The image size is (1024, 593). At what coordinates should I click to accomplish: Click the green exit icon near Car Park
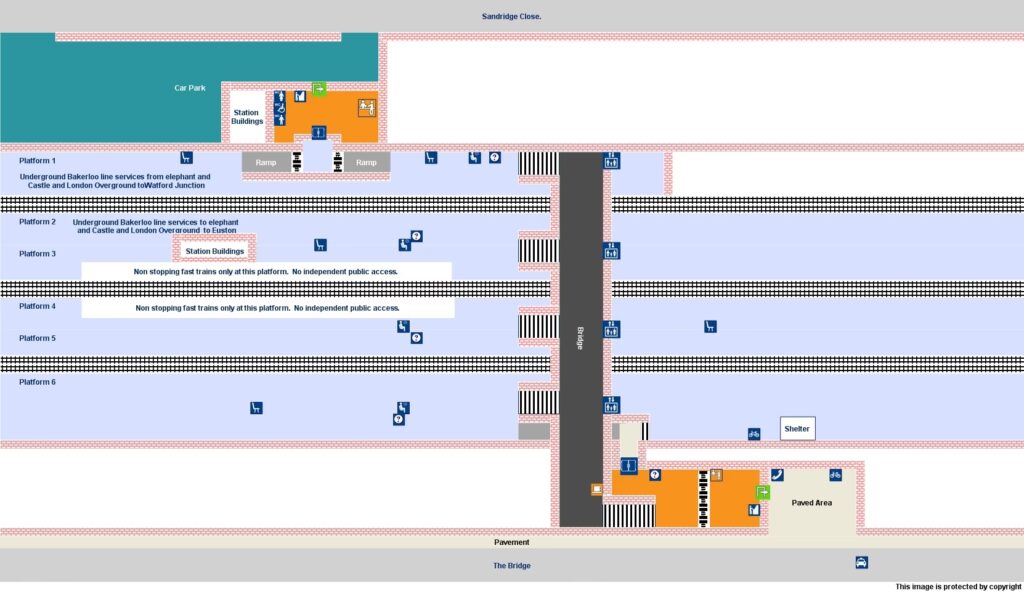tap(318, 89)
